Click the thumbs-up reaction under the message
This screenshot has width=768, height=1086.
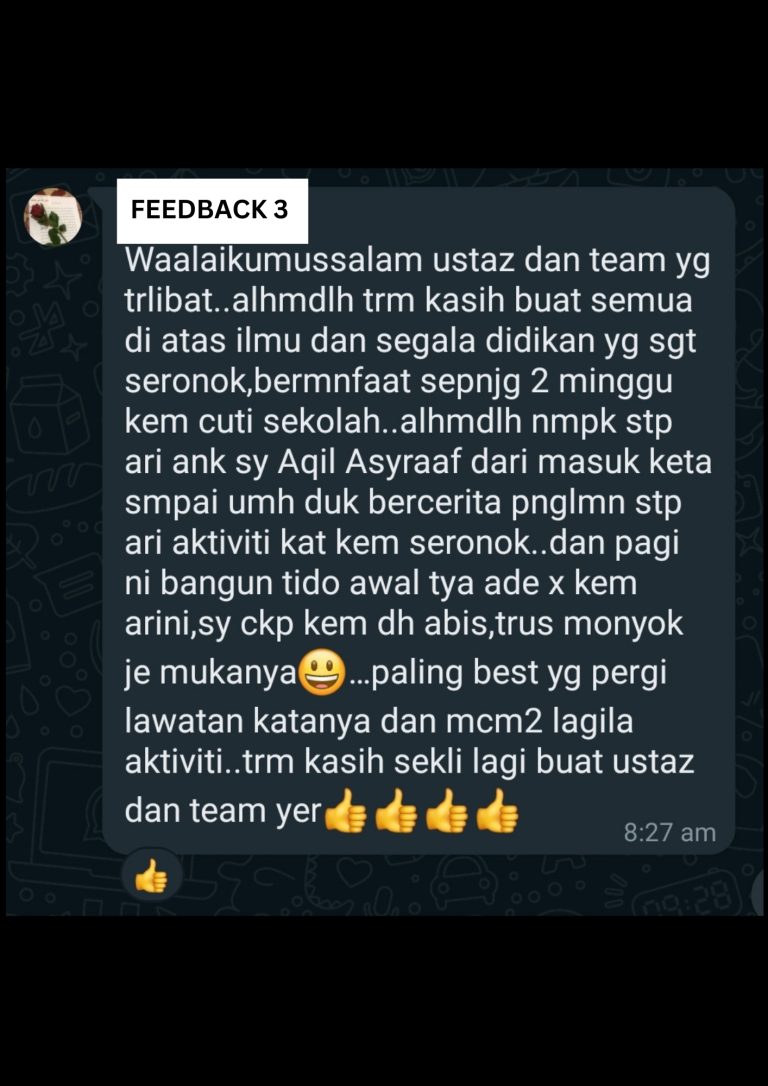(150, 880)
